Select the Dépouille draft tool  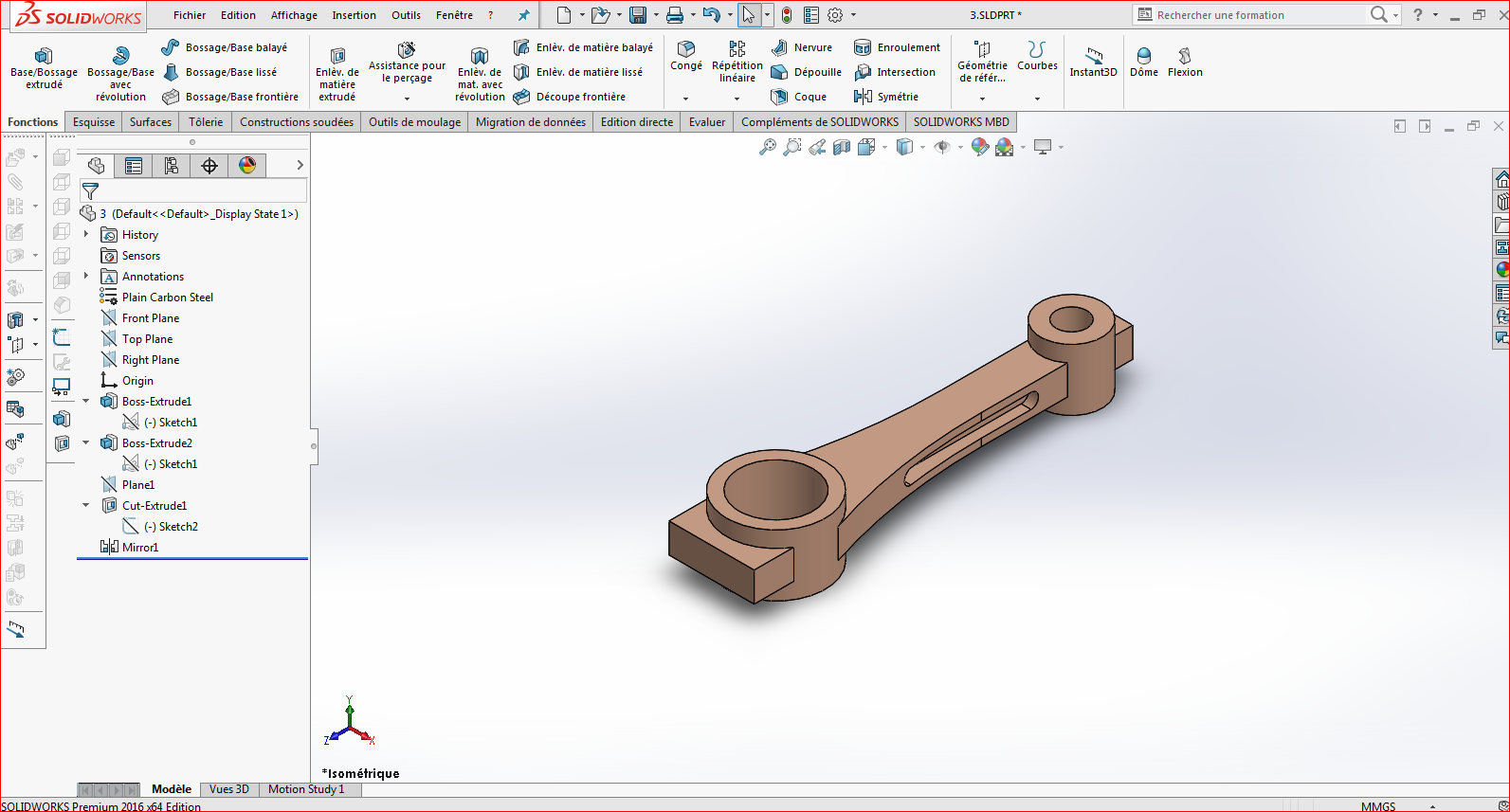click(807, 72)
